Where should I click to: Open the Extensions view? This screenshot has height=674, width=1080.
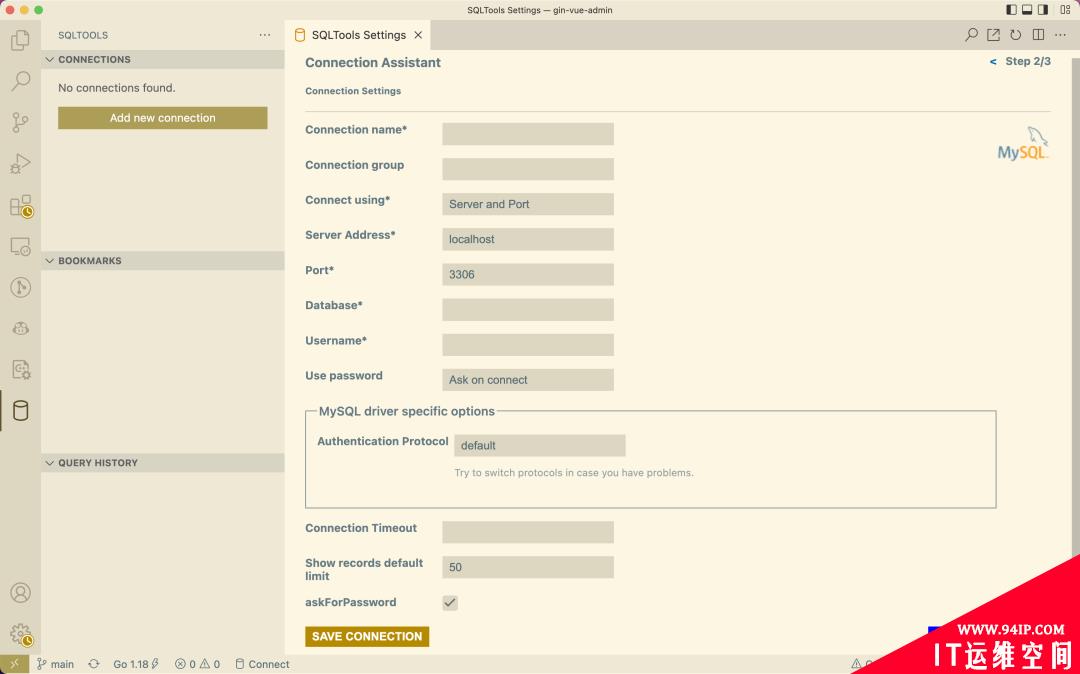pos(21,205)
